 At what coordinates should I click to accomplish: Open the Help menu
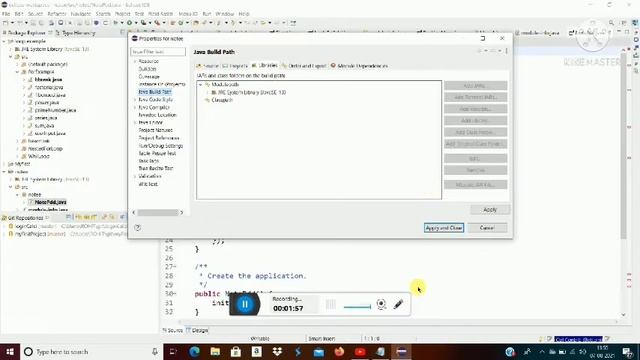click(244, 14)
